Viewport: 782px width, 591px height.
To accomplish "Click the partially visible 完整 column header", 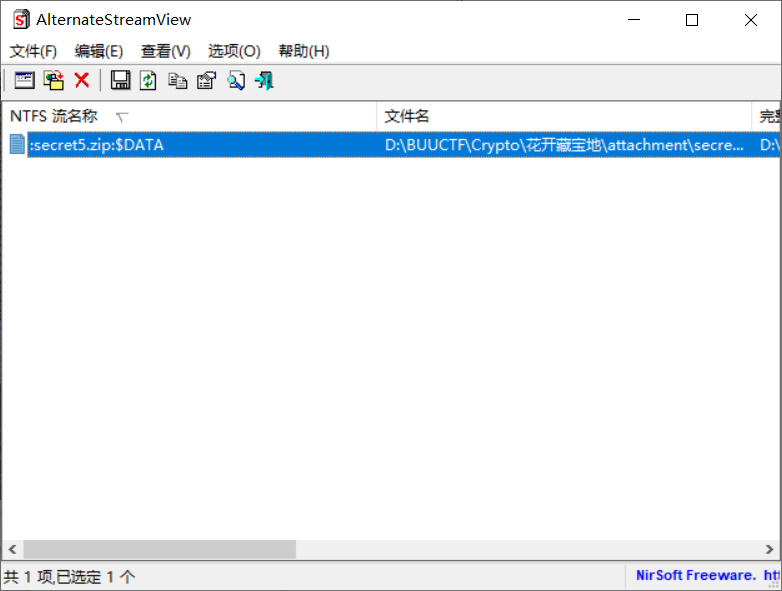I will point(767,116).
